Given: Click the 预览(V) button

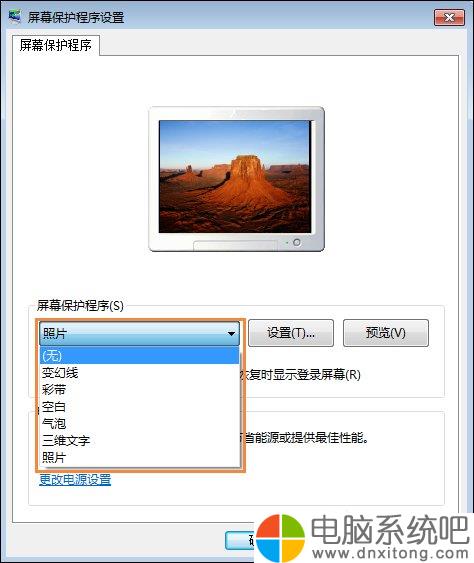Looking at the screenshot, I should coord(386,333).
